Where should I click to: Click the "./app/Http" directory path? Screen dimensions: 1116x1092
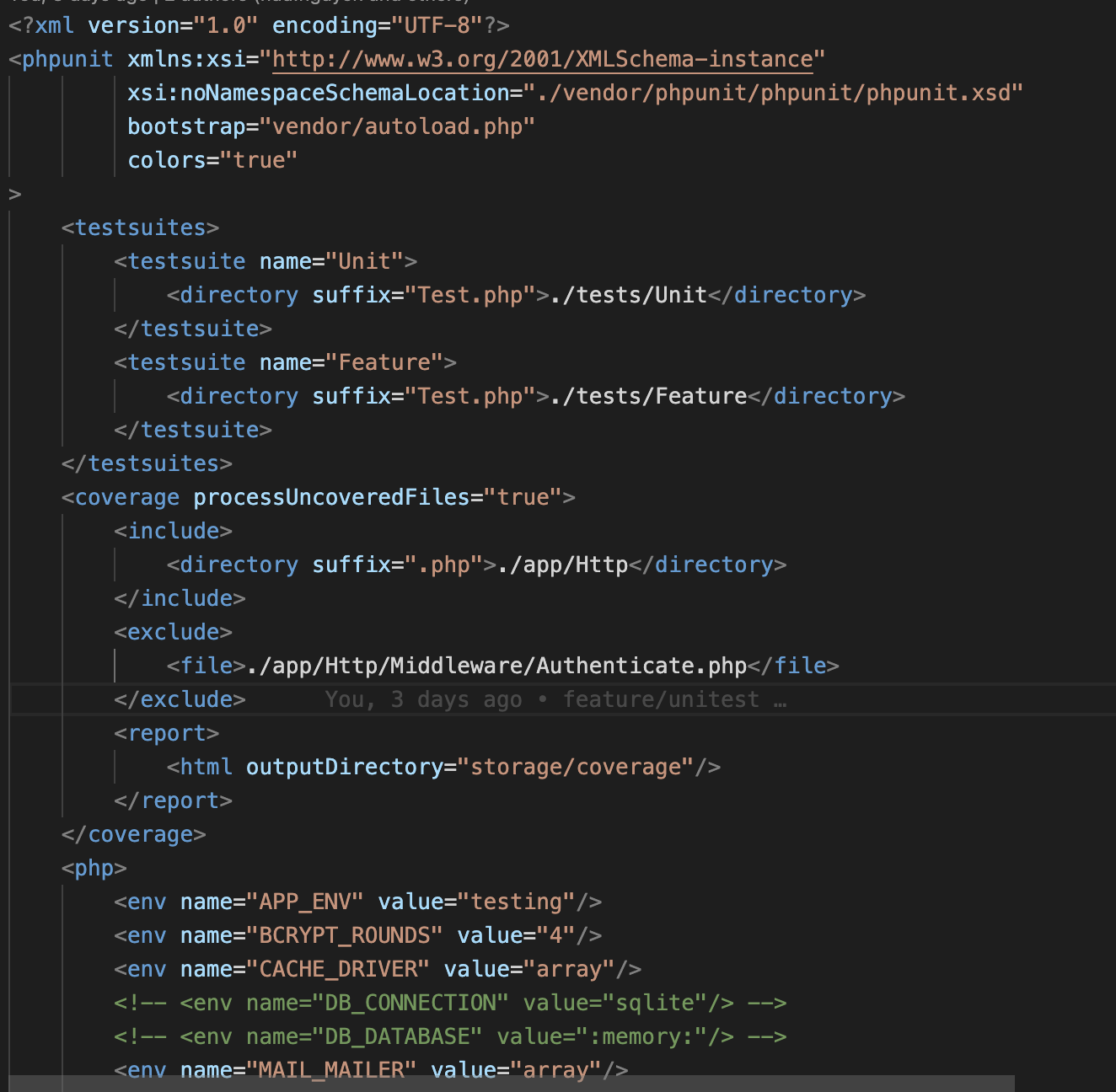tap(562, 565)
